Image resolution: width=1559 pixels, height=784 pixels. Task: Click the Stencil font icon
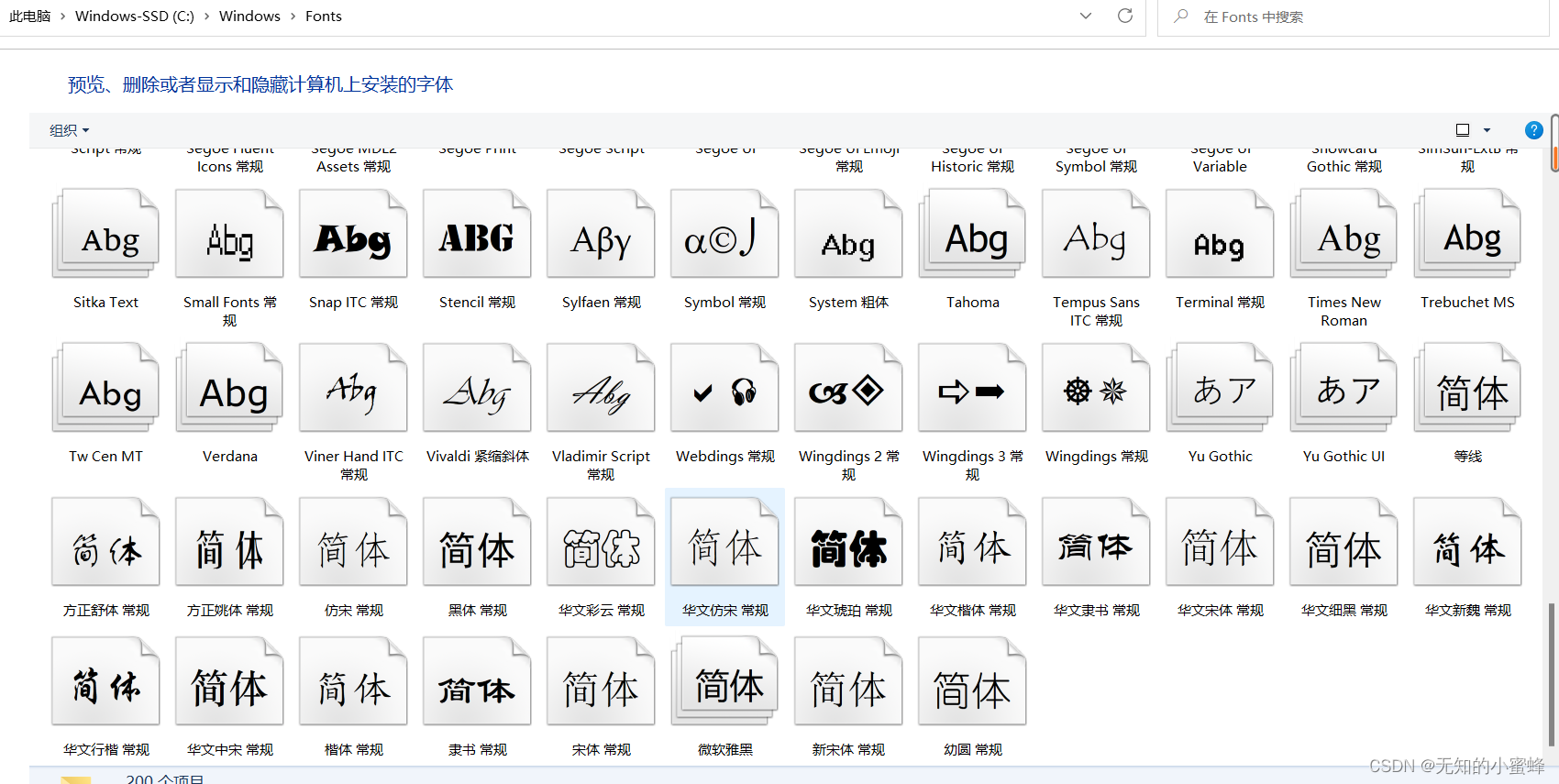(x=477, y=234)
